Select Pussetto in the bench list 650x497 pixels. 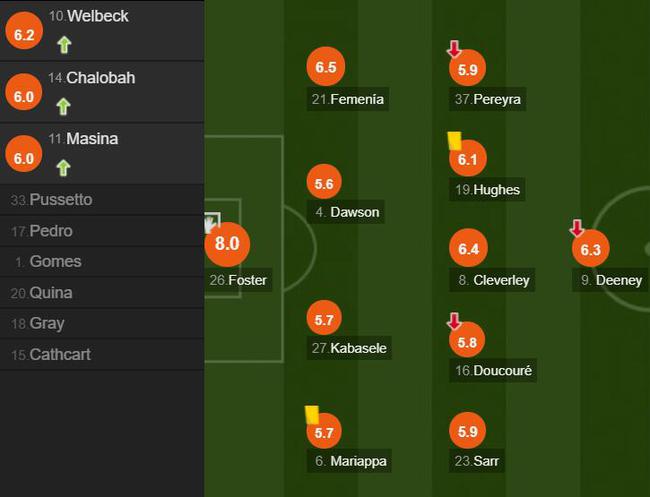tap(102, 200)
